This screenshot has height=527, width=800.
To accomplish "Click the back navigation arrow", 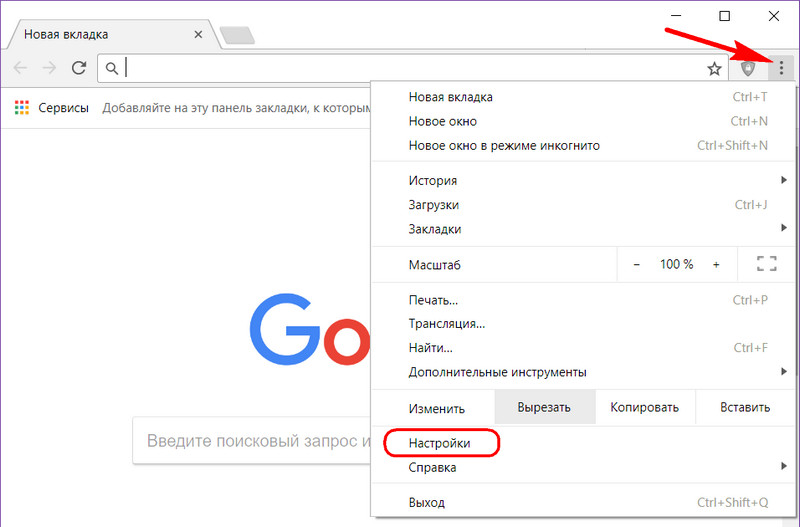I will click(20, 67).
